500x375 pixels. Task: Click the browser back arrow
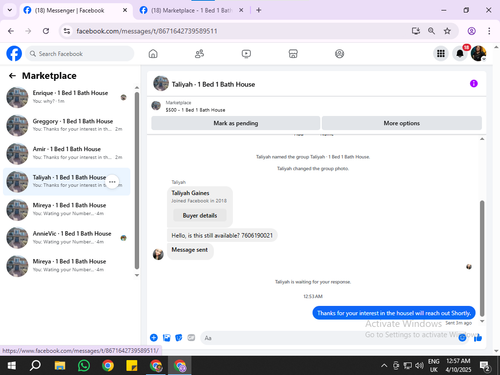click(x=11, y=31)
